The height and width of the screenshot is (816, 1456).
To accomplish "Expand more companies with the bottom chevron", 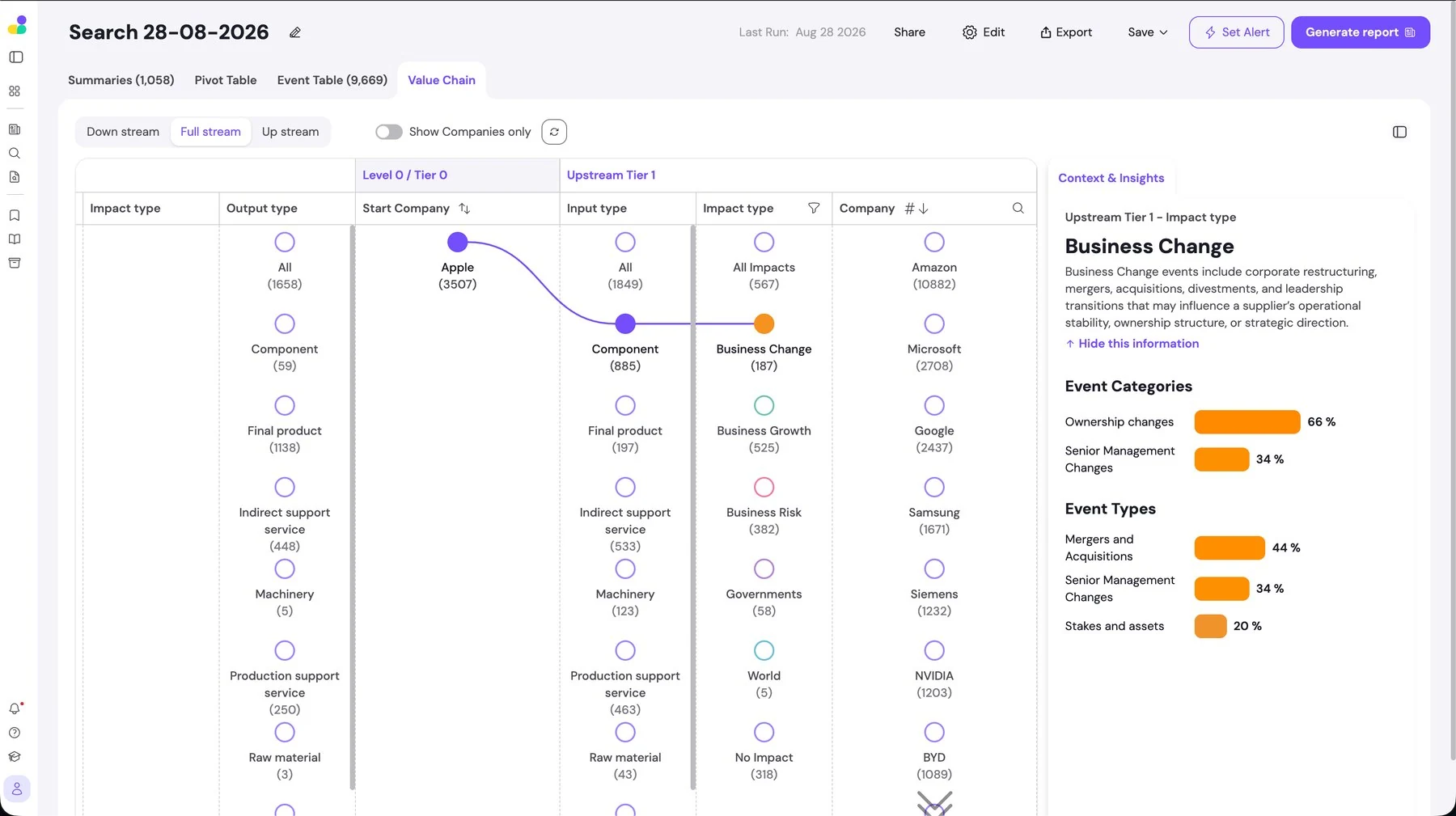I will click(x=934, y=802).
